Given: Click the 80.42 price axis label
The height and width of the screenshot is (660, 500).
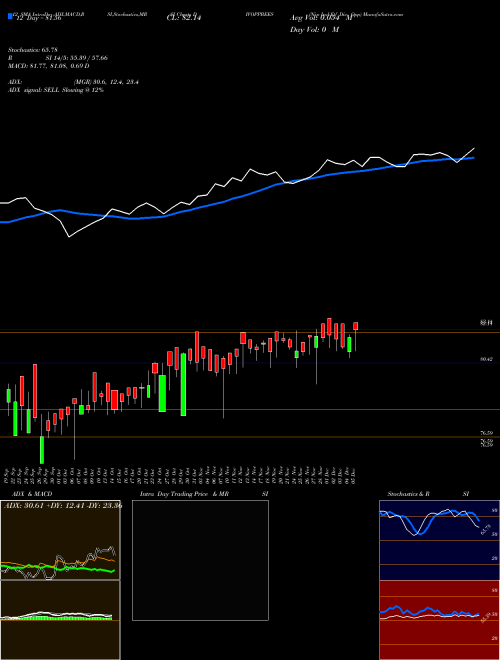Looking at the screenshot, I should (x=487, y=359).
